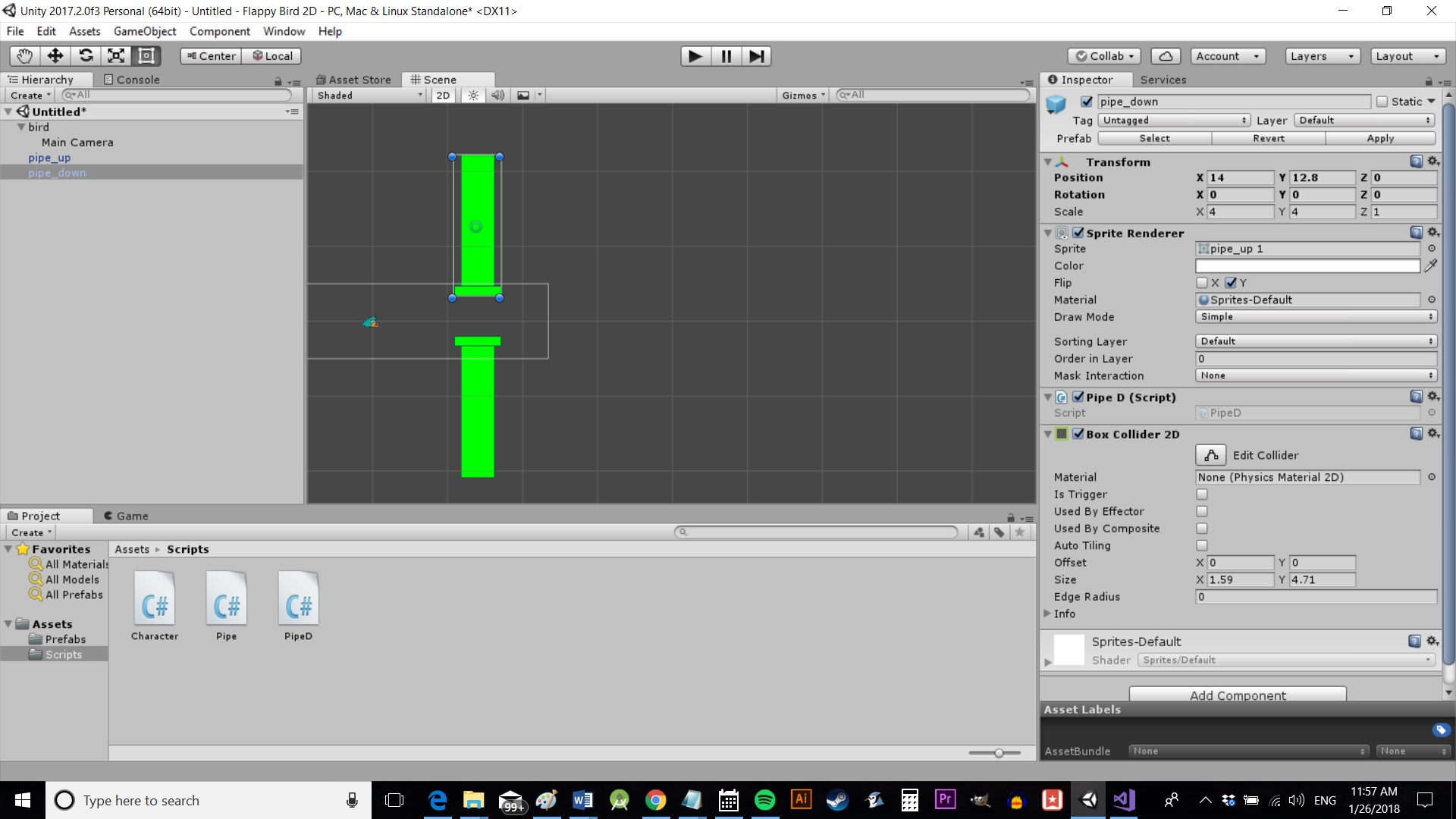Click the Pause button
The width and height of the screenshot is (1456, 819).
[x=726, y=56]
